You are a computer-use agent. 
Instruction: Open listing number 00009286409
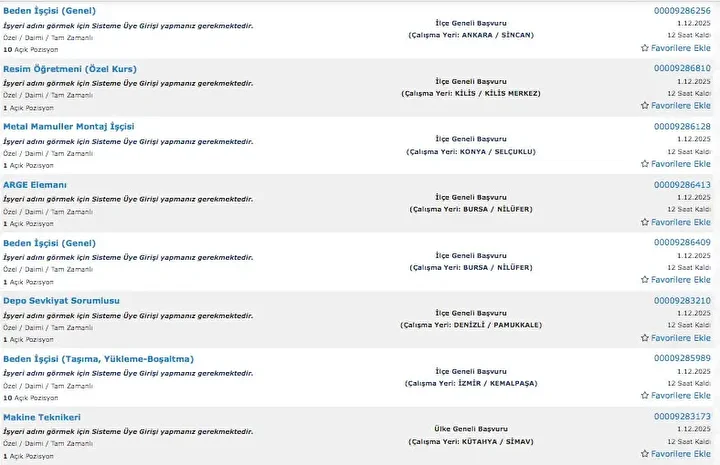[x=682, y=242]
